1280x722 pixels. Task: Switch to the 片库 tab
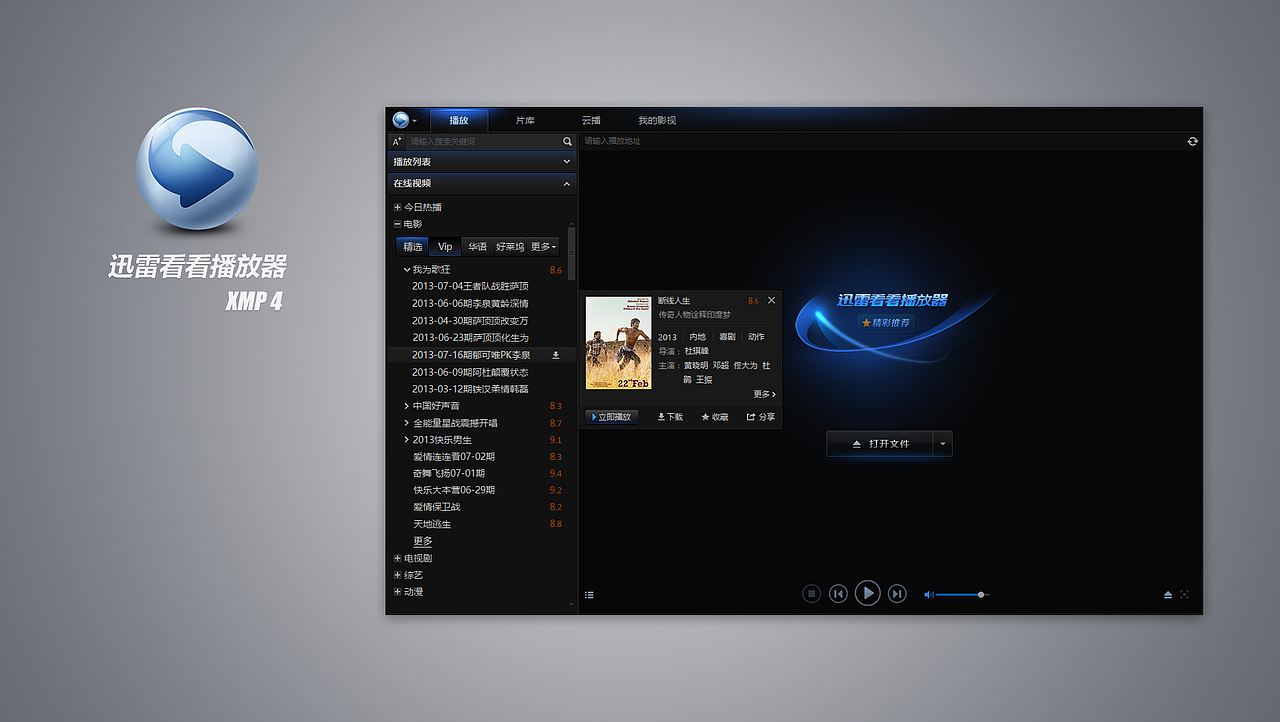point(525,120)
